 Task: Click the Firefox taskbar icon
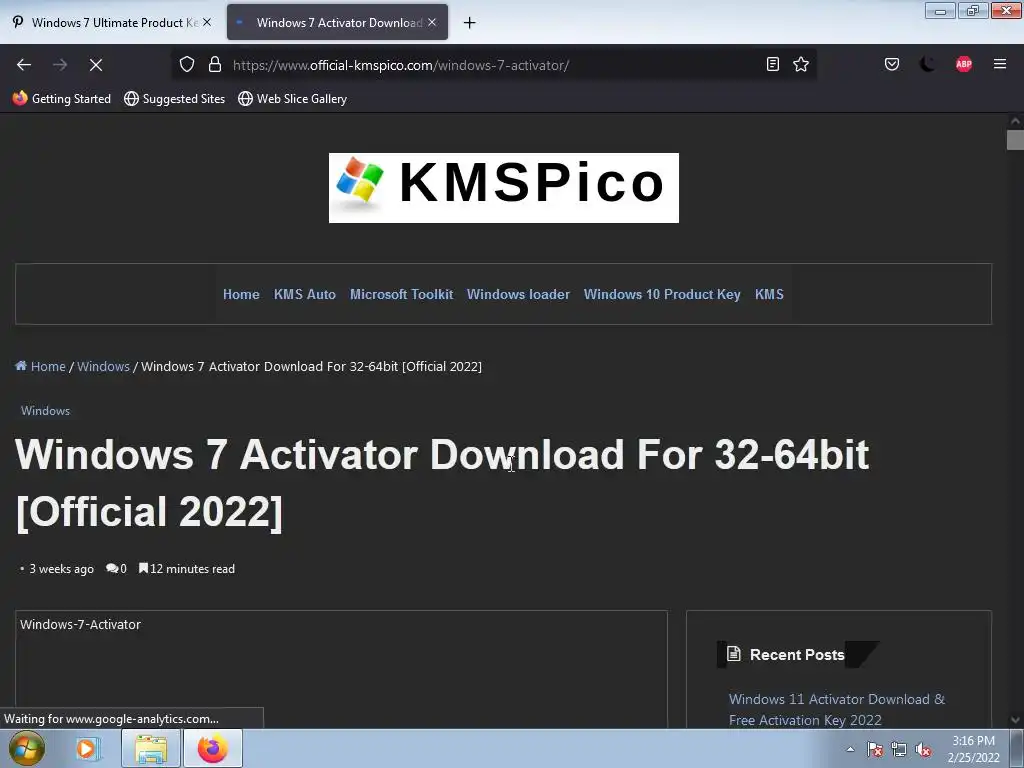tap(213, 748)
